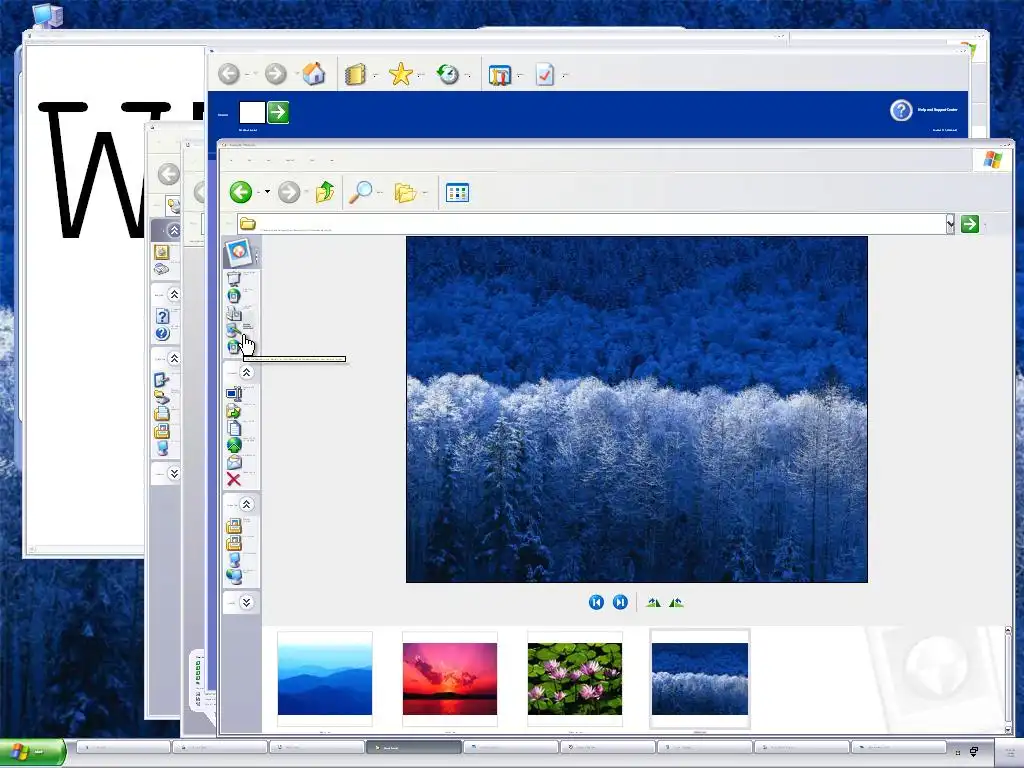Rotate the picture clockwise
This screenshot has height=768, width=1024.
coord(653,602)
